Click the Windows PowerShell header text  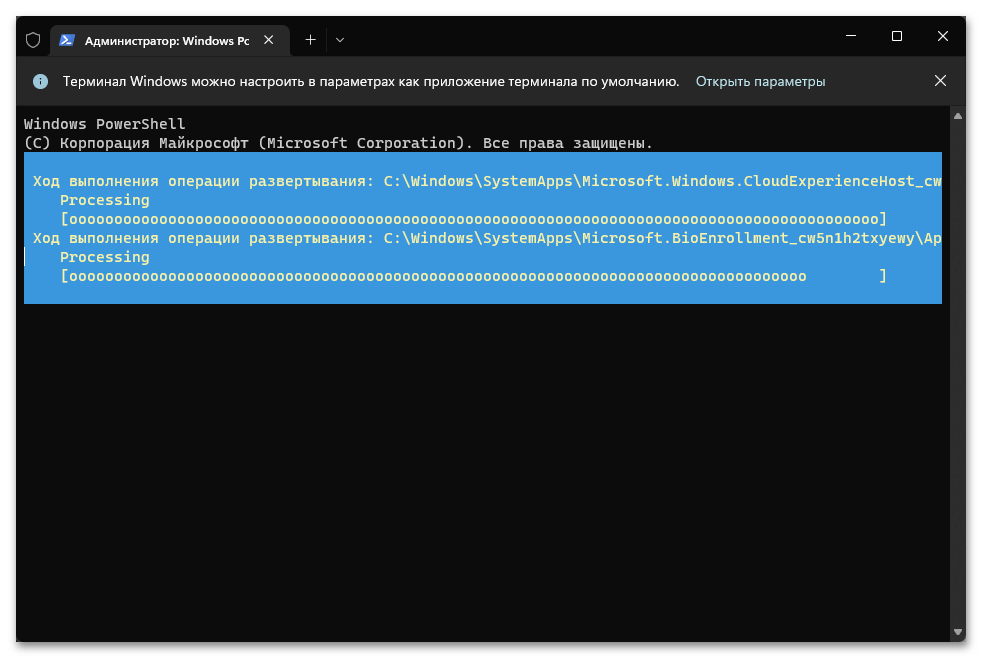coord(105,124)
